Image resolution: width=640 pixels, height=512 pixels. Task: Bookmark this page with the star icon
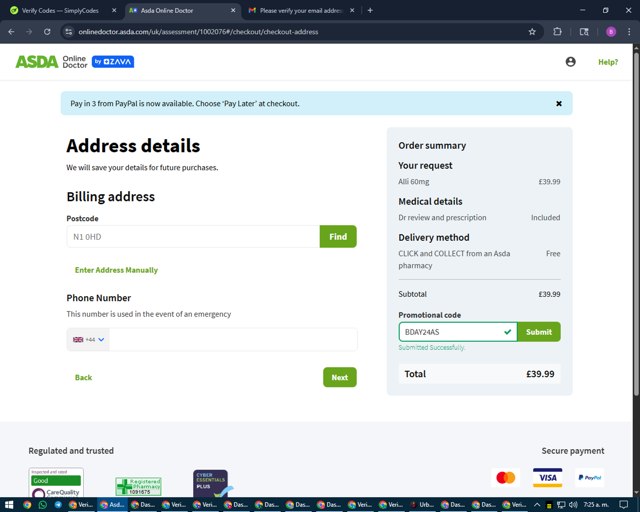point(532,32)
